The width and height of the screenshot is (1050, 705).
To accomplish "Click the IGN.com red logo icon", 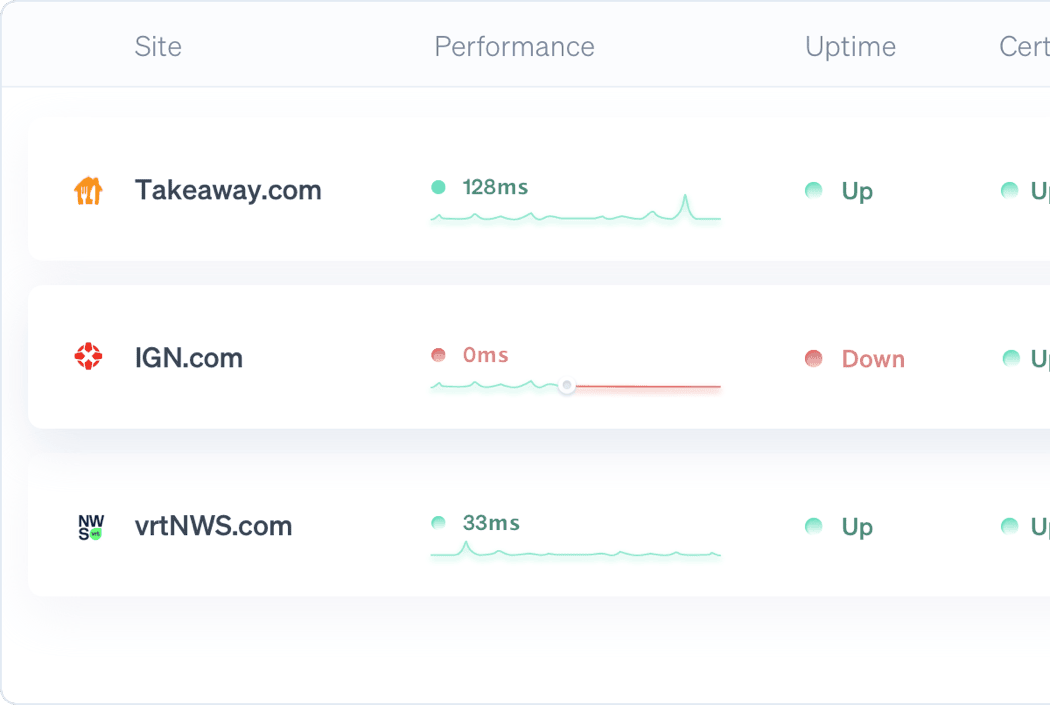I will pos(89,357).
